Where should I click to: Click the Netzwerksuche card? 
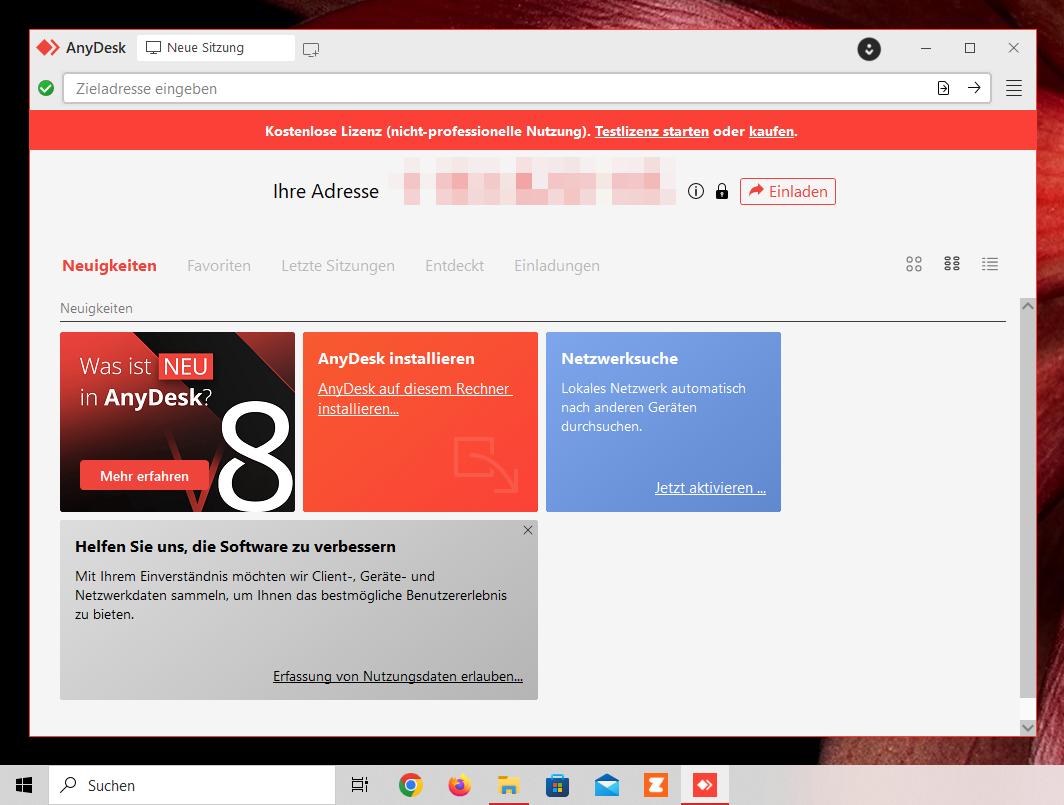click(x=663, y=422)
